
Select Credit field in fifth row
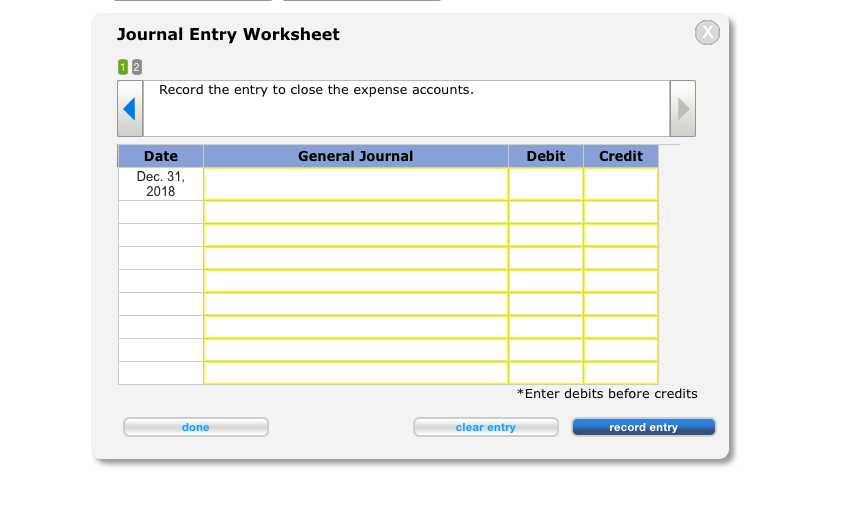click(621, 281)
